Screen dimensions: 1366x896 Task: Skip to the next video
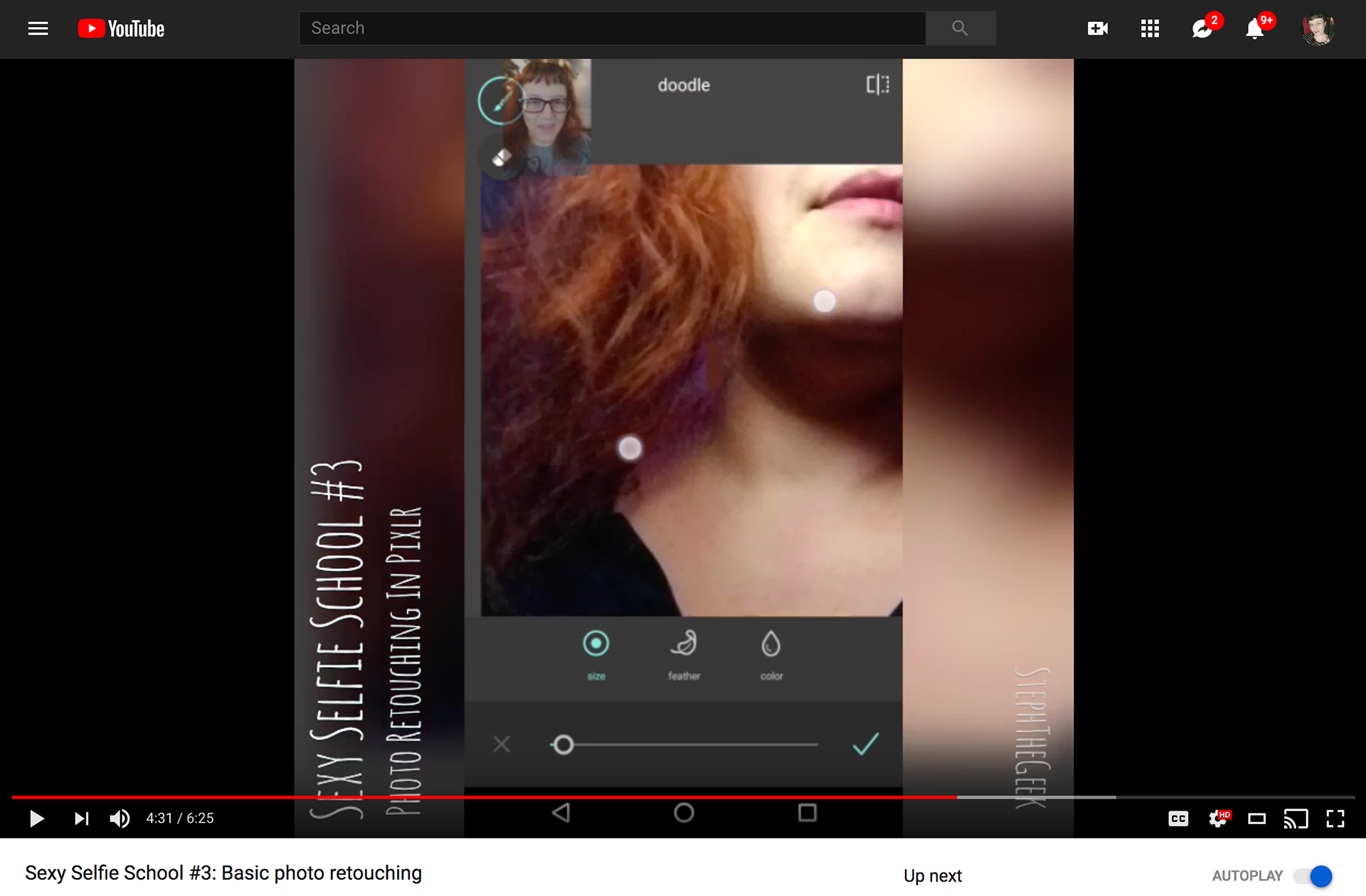82,818
